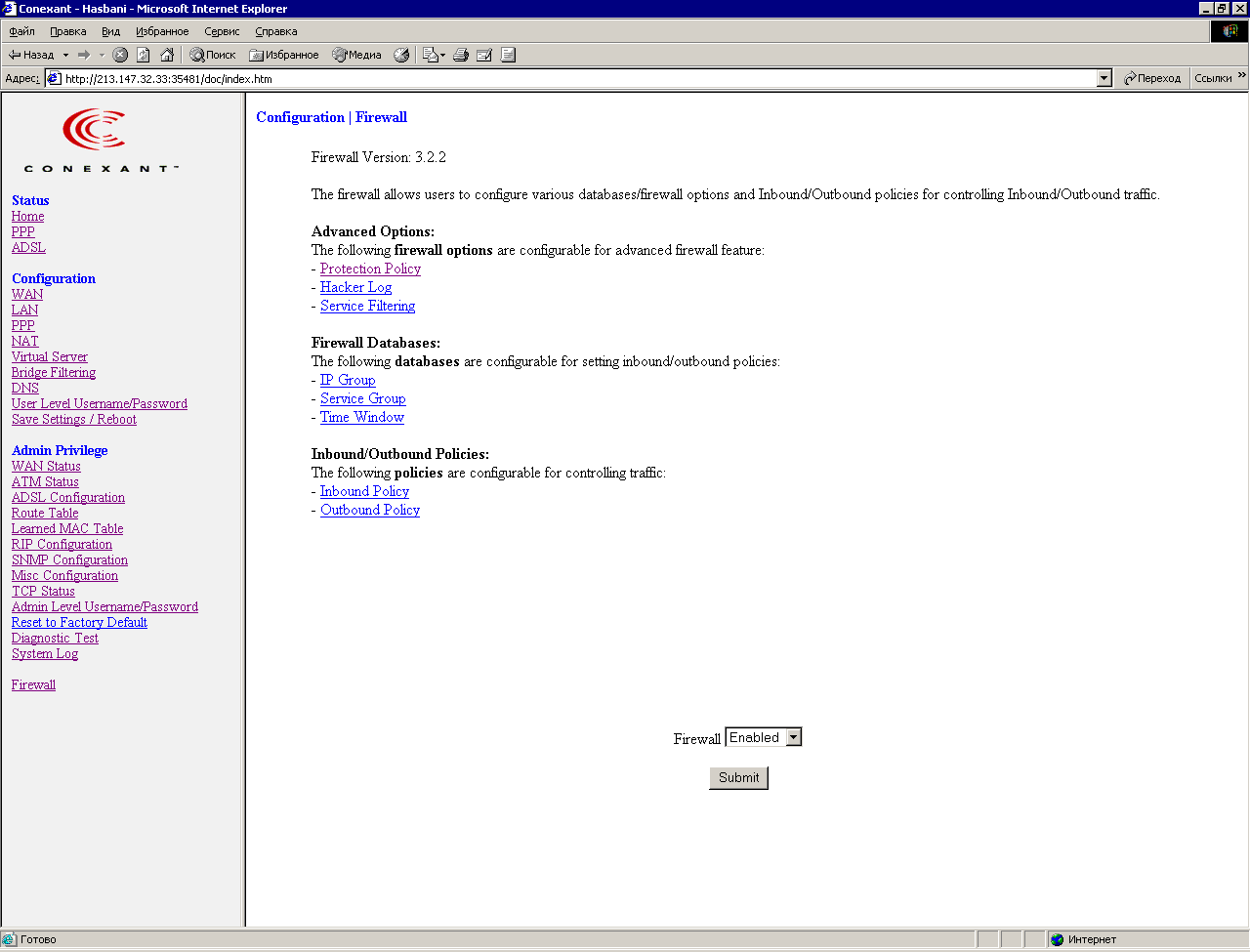Viewport: 1250px width, 952px height.
Task: Open the ADSL status link
Action: click(28, 247)
